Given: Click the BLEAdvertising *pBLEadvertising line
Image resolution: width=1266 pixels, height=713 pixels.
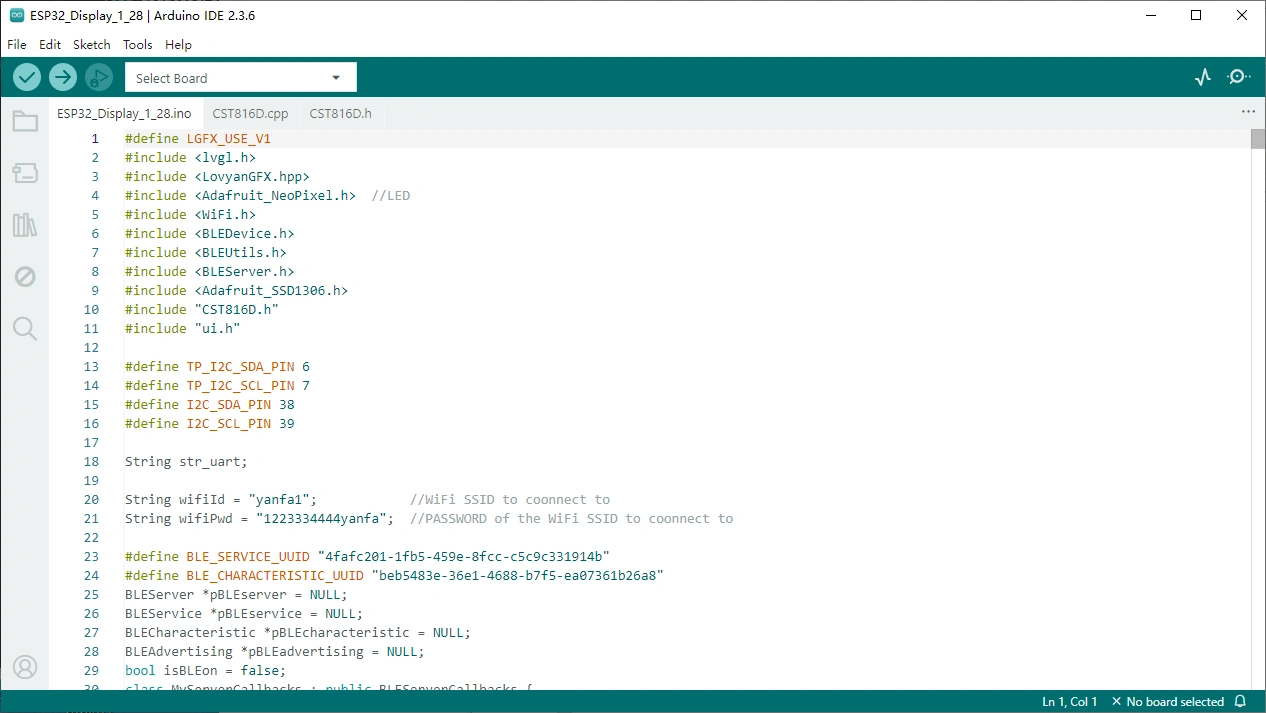Looking at the screenshot, I should (275, 652).
